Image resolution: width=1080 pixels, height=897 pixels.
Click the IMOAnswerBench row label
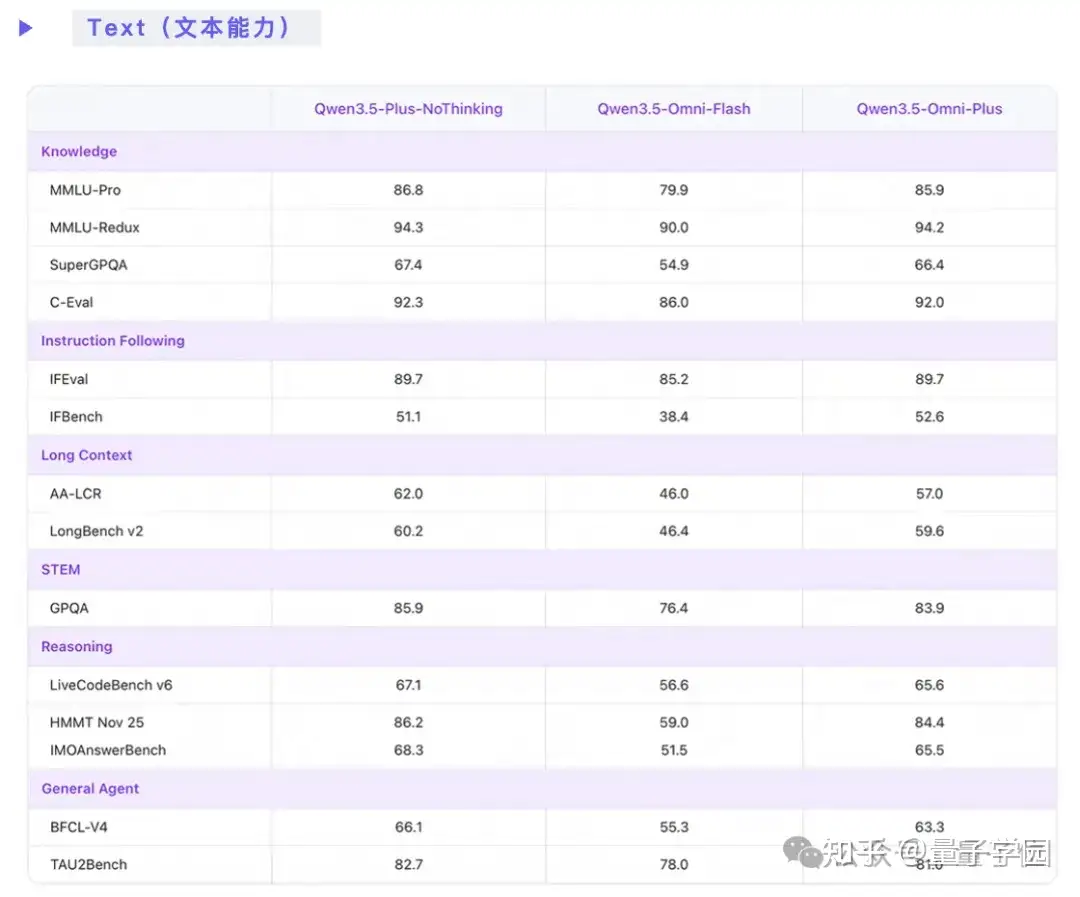(108, 750)
